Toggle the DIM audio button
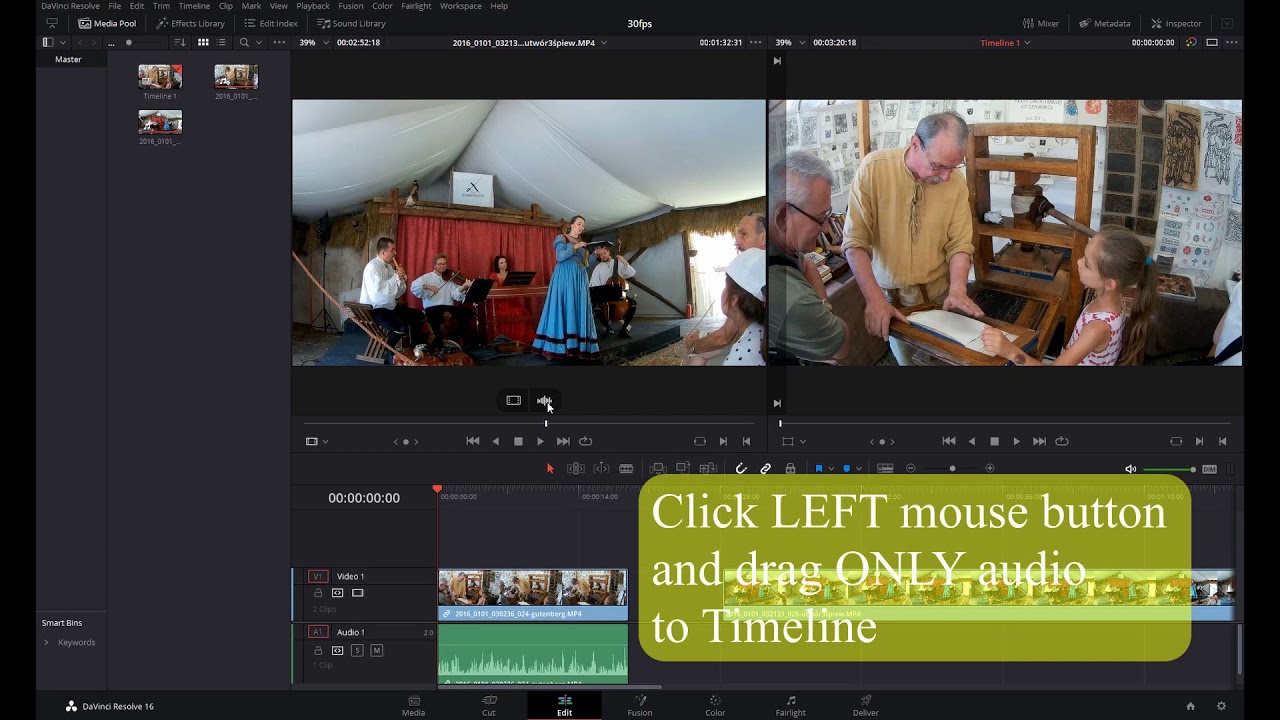This screenshot has width=1280, height=720. click(1209, 469)
